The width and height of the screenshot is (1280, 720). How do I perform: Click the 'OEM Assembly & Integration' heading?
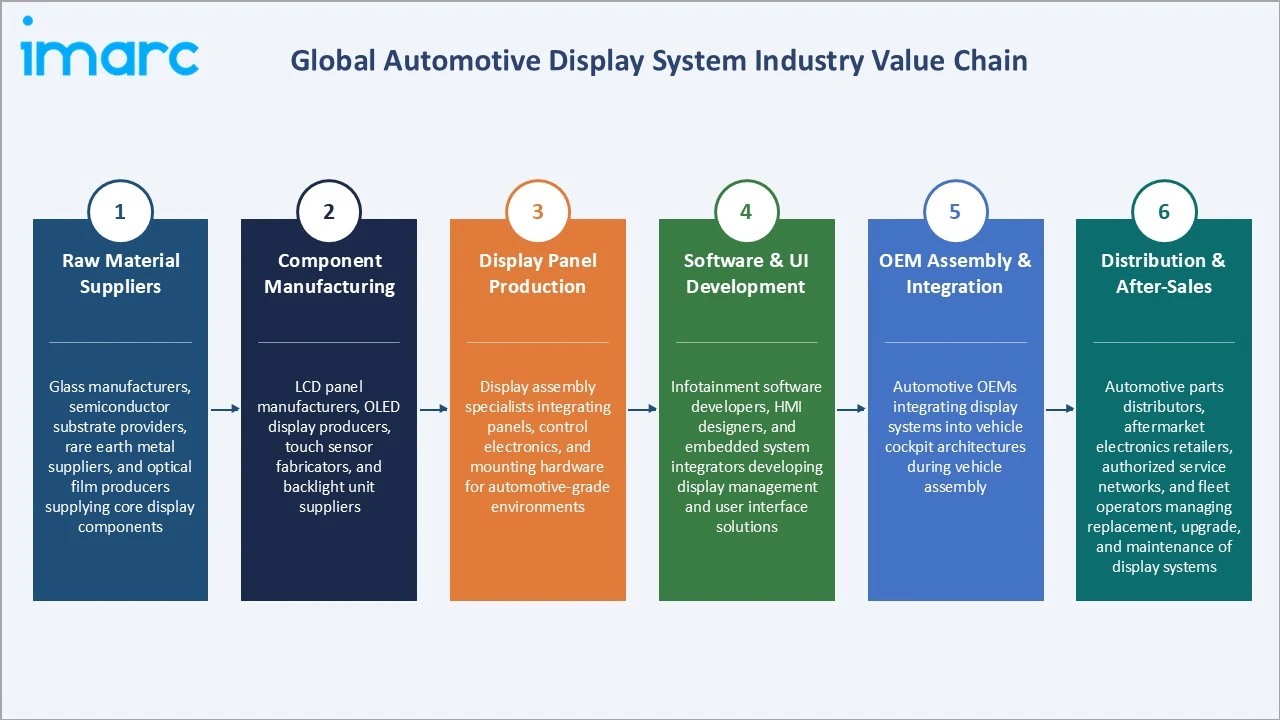tap(955, 274)
